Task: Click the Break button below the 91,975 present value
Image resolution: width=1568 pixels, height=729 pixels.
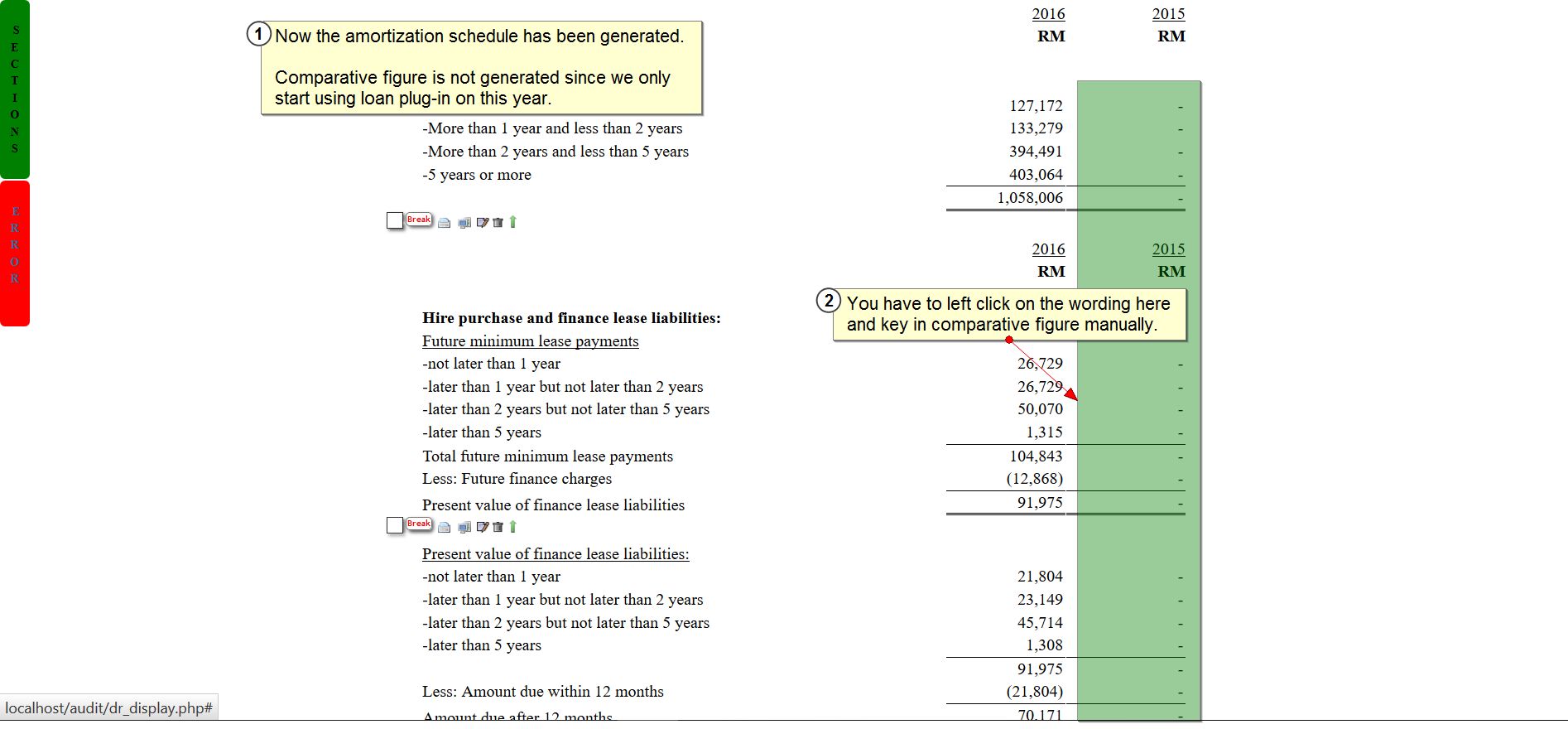Action: [x=419, y=524]
